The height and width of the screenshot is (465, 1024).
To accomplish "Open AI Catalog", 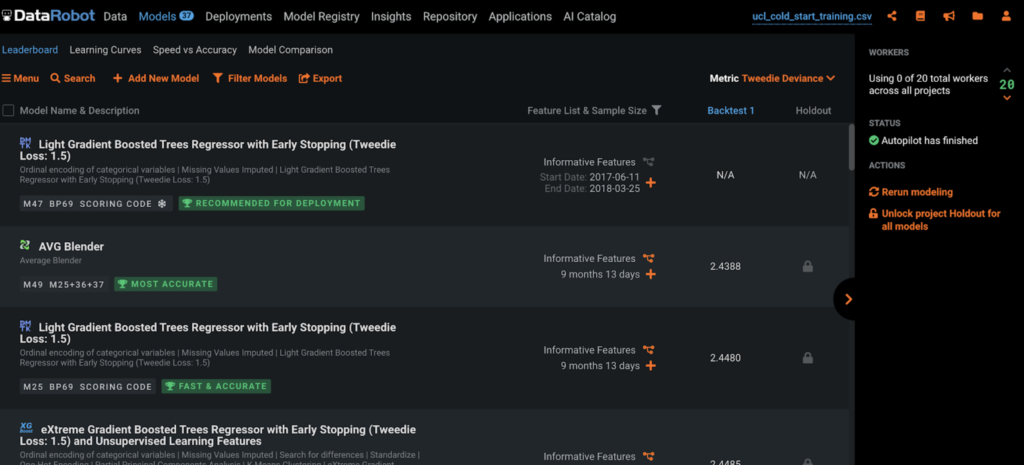I will click(x=590, y=16).
